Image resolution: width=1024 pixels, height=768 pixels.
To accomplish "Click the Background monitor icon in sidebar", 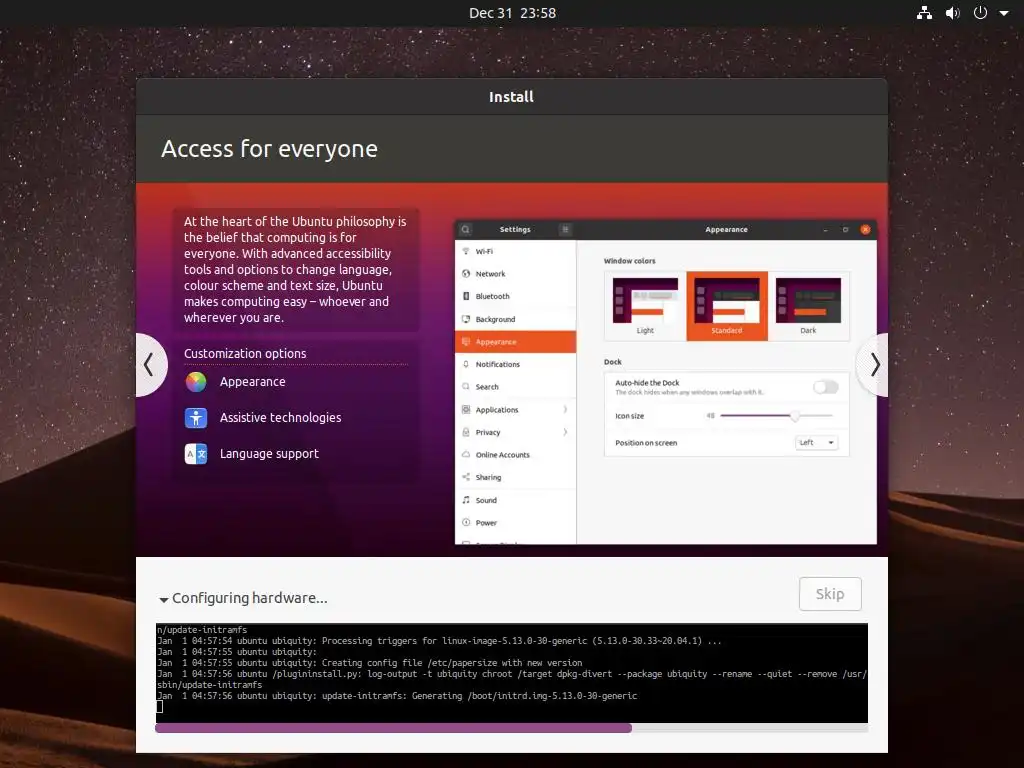I will click(x=466, y=319).
